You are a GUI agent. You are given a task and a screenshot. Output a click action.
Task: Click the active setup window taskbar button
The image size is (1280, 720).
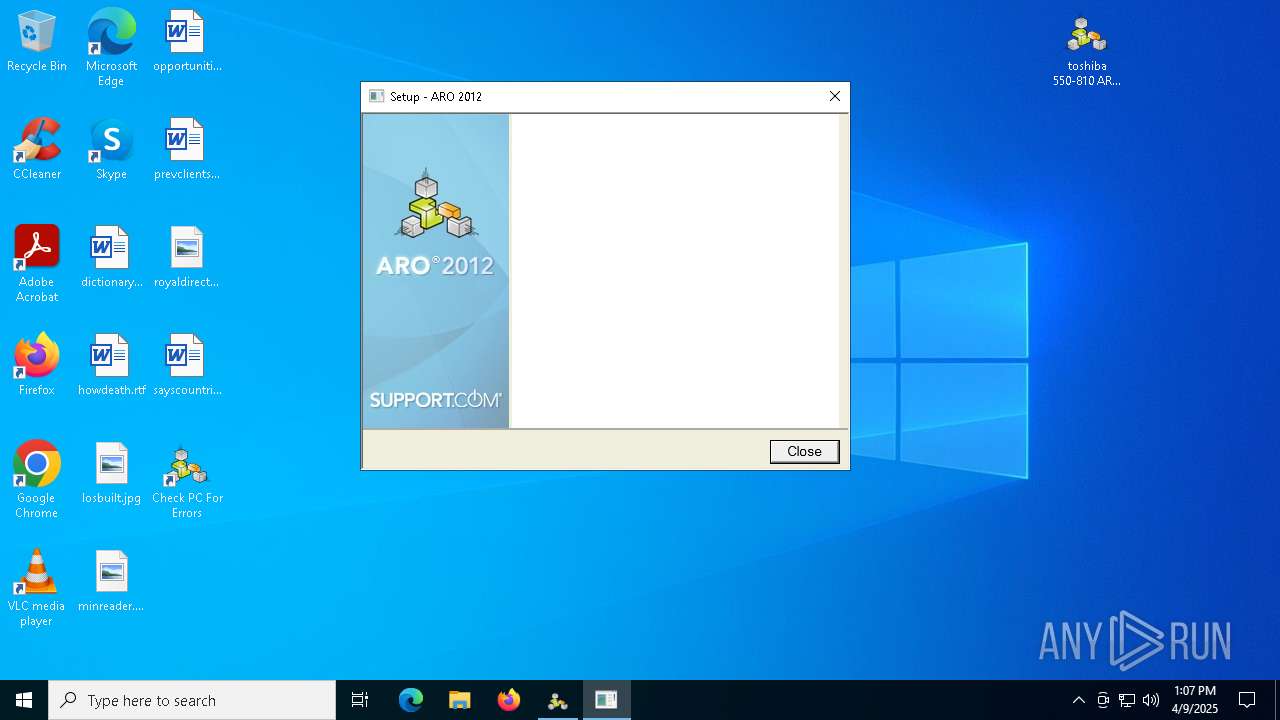(x=607, y=700)
